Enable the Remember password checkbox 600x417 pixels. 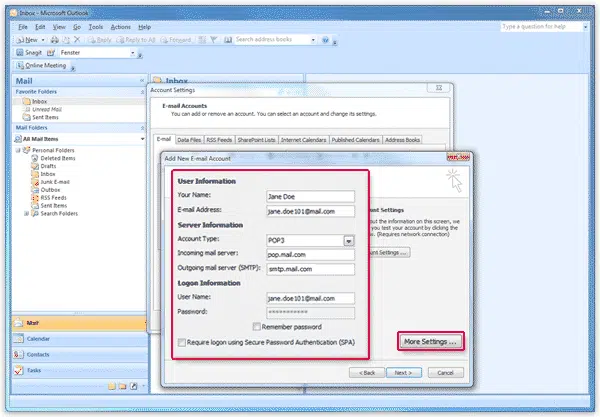click(x=258, y=327)
